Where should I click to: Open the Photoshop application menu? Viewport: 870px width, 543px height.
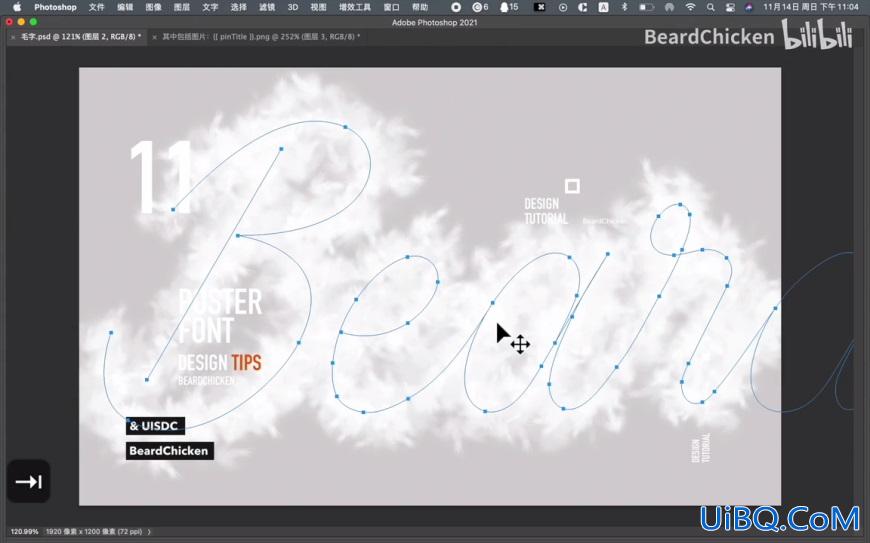coord(55,7)
